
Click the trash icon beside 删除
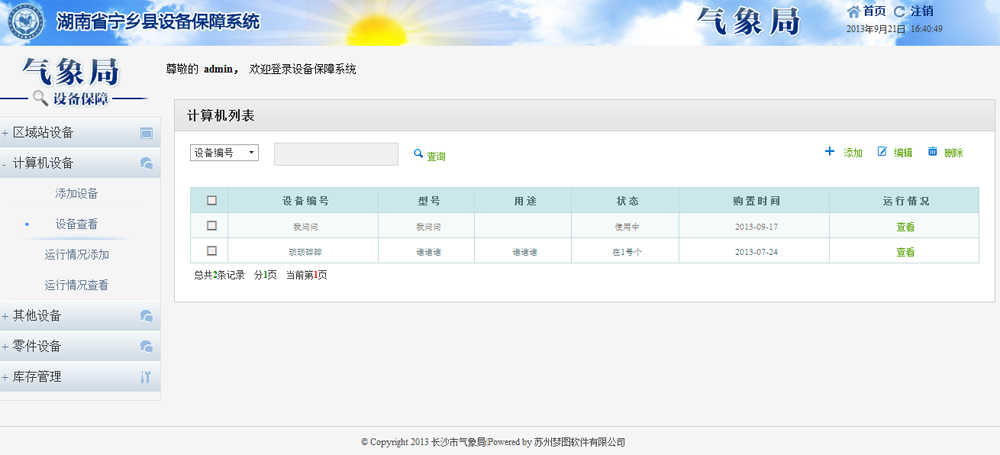point(933,152)
